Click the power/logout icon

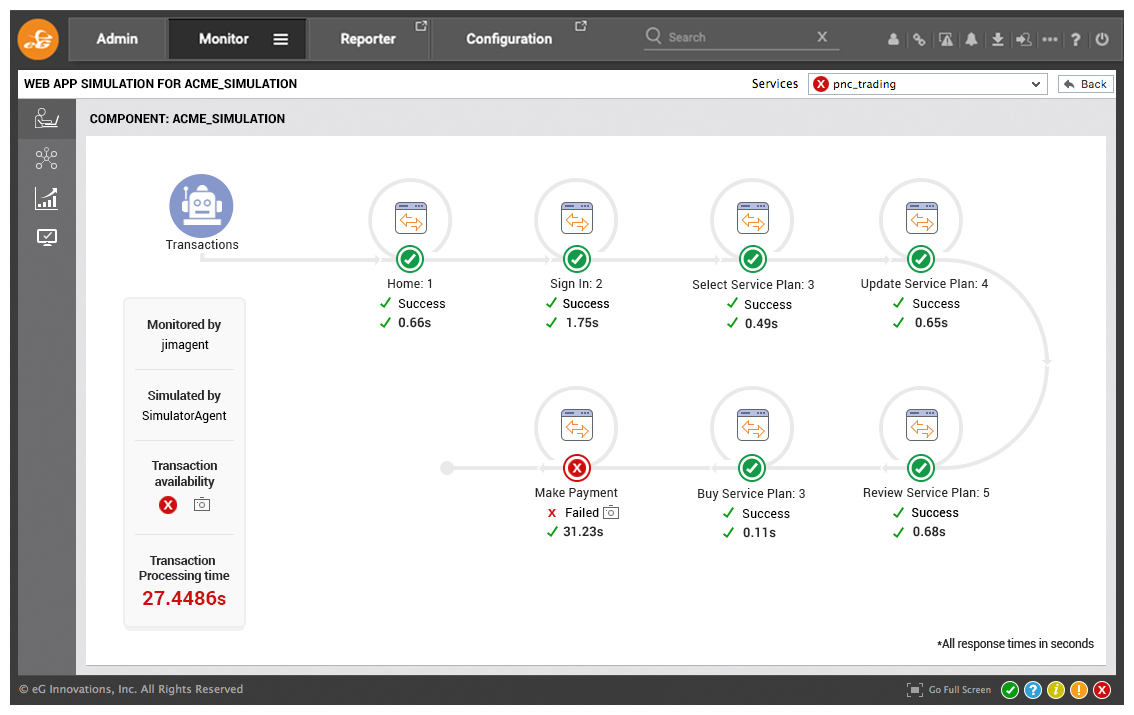(1101, 39)
